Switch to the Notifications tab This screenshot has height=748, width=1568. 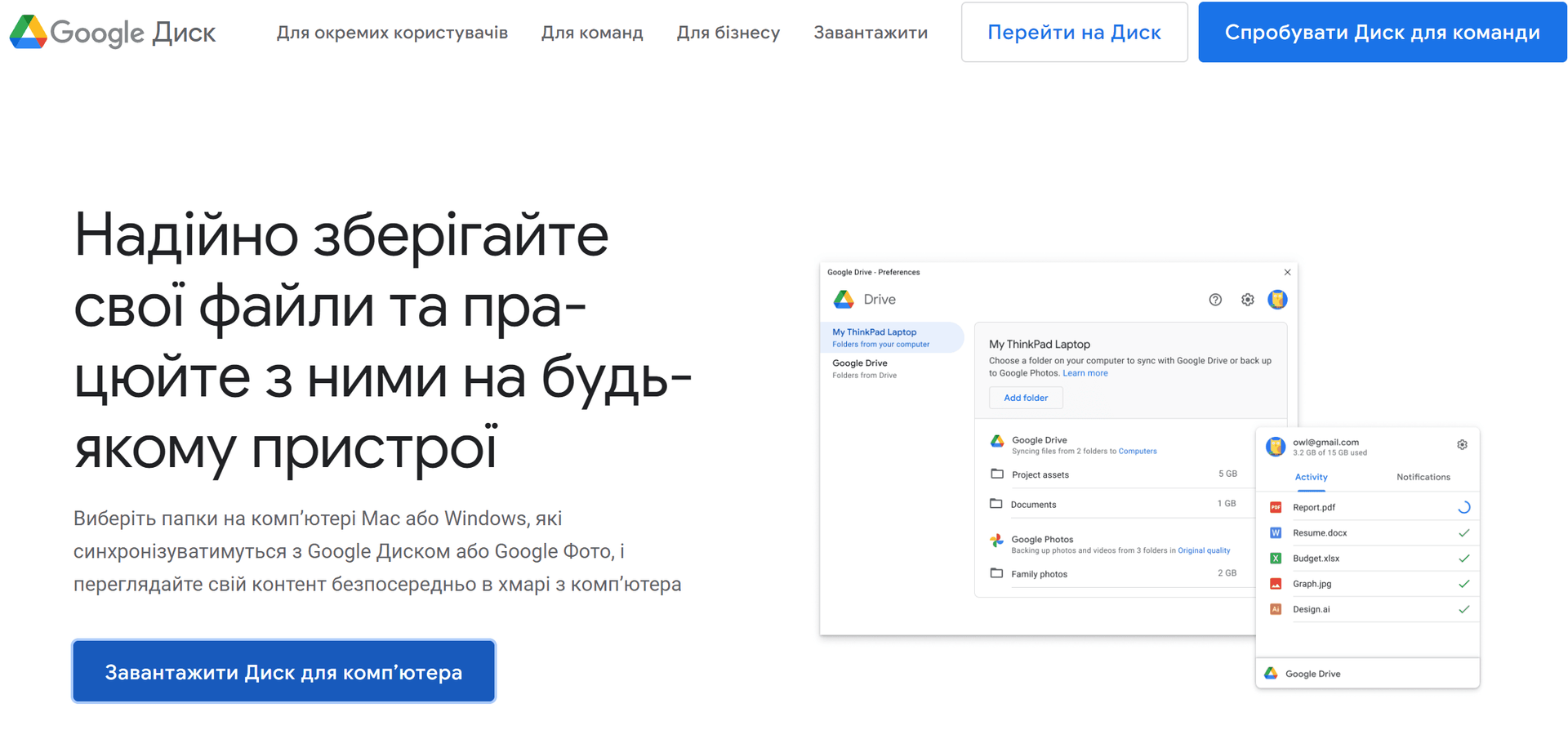[x=1423, y=477]
